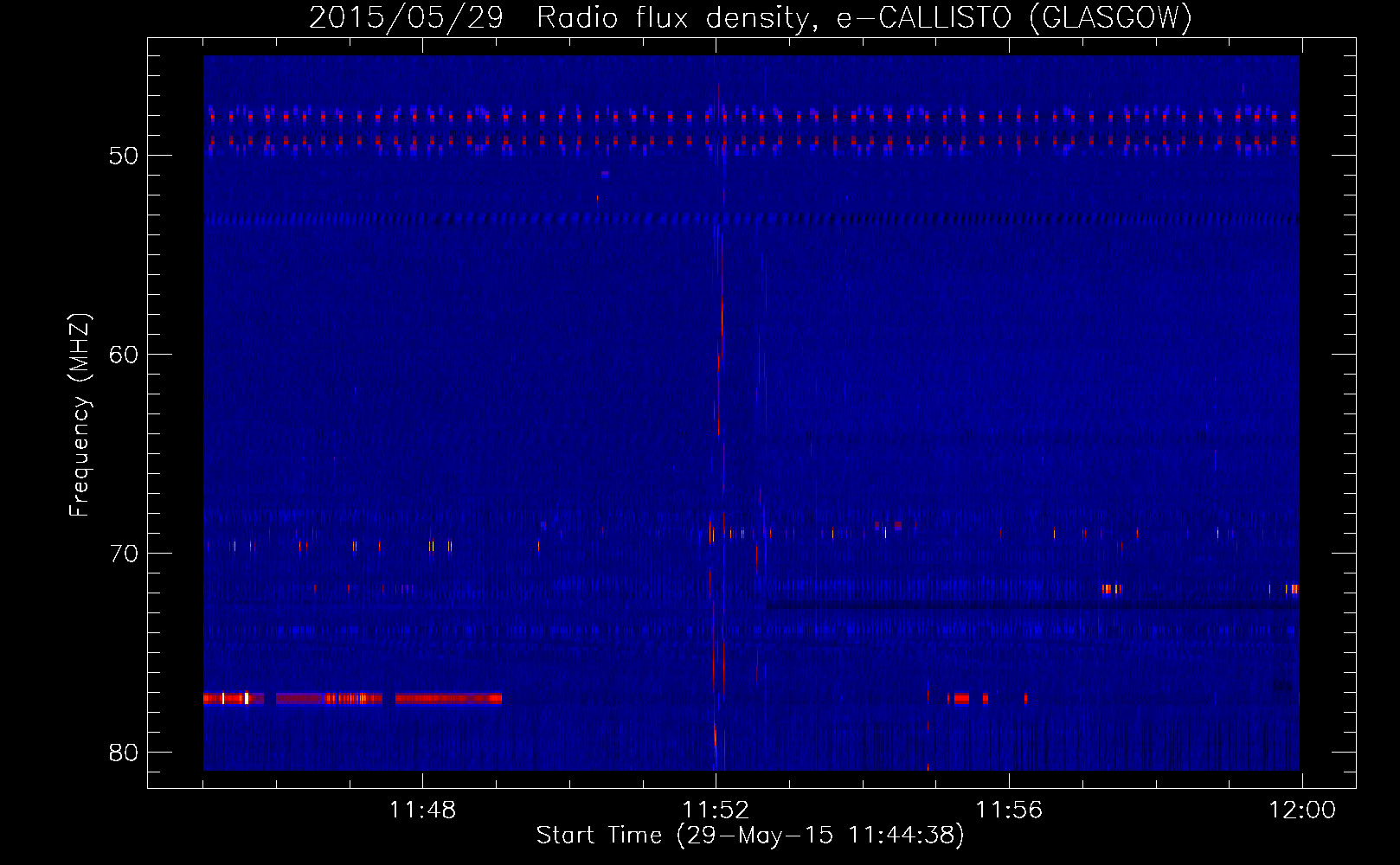1400x865 pixels.
Task: Click the '80' frequency tick label
Action: 124,753
